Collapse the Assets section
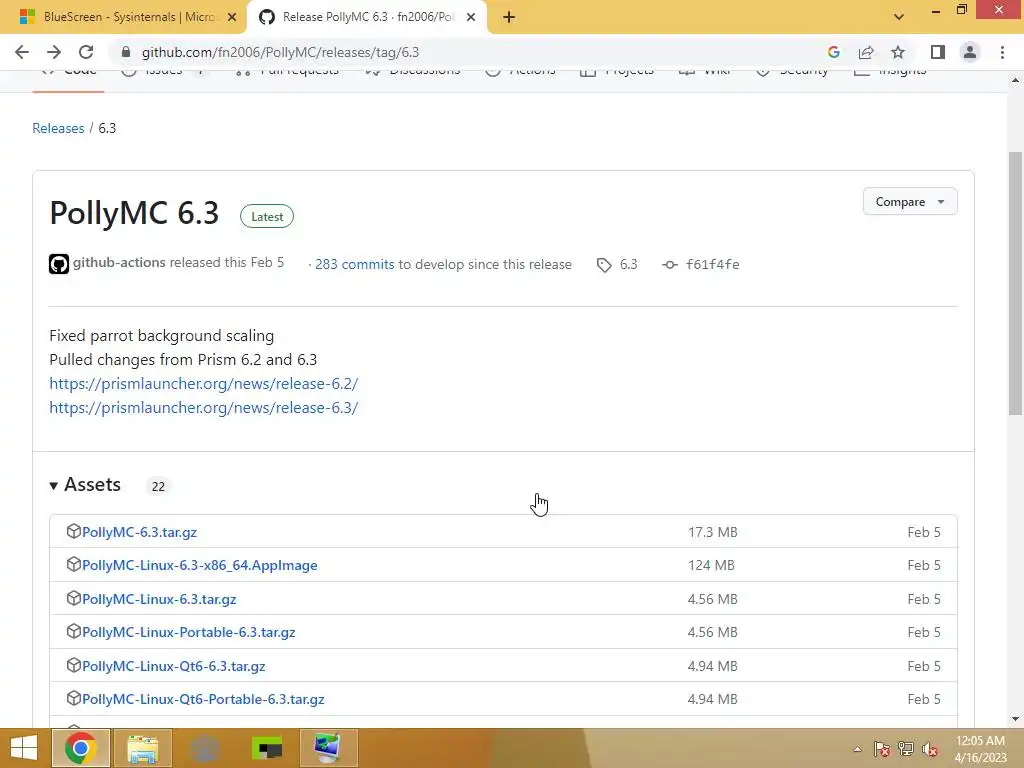This screenshot has height=768, width=1024. [85, 485]
